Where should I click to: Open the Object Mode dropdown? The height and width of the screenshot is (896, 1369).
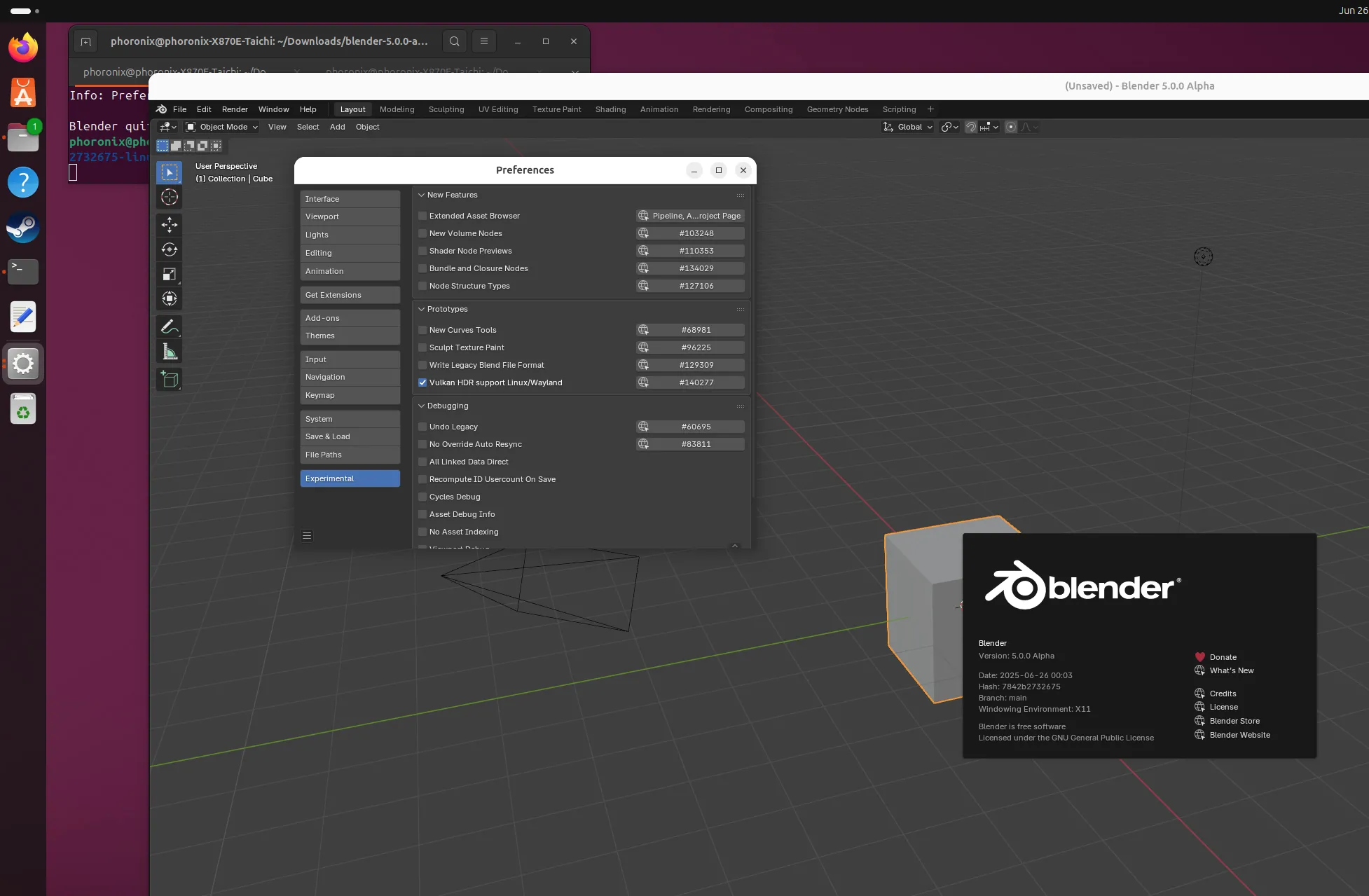[222, 127]
